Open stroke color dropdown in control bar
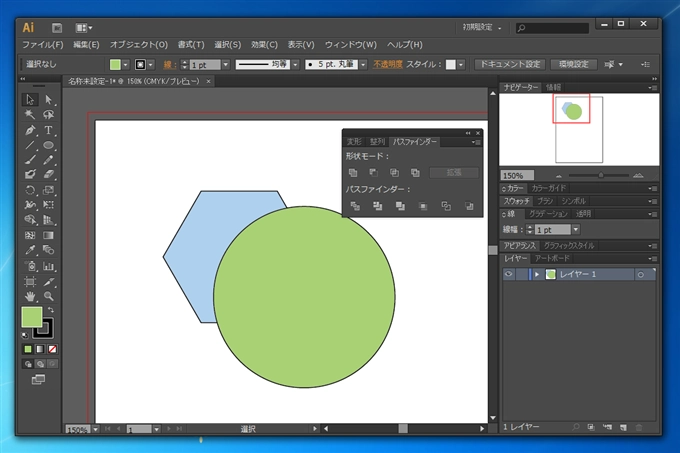680x453 pixels. pyautogui.click(x=150, y=65)
